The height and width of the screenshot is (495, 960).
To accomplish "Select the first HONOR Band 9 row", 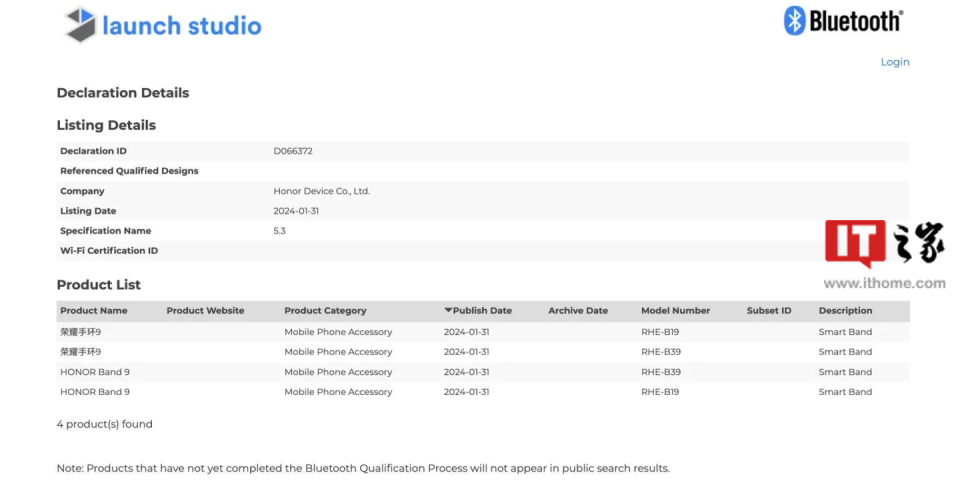I will [95, 372].
